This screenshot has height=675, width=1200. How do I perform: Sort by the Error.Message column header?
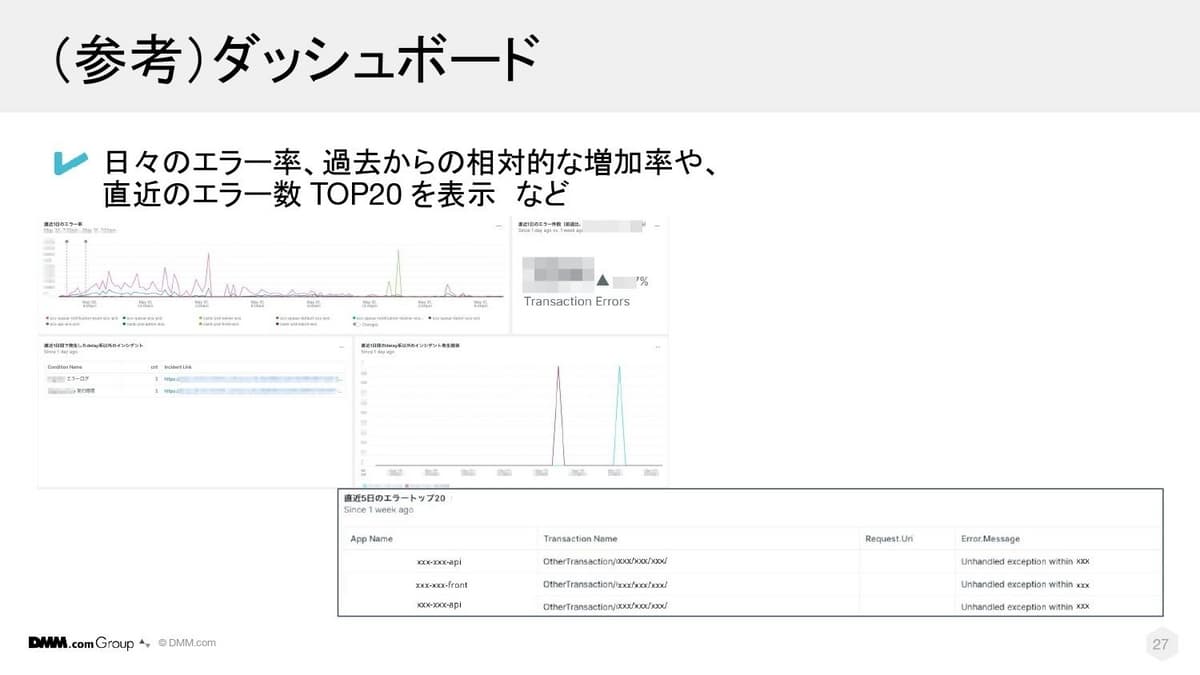click(x=990, y=539)
